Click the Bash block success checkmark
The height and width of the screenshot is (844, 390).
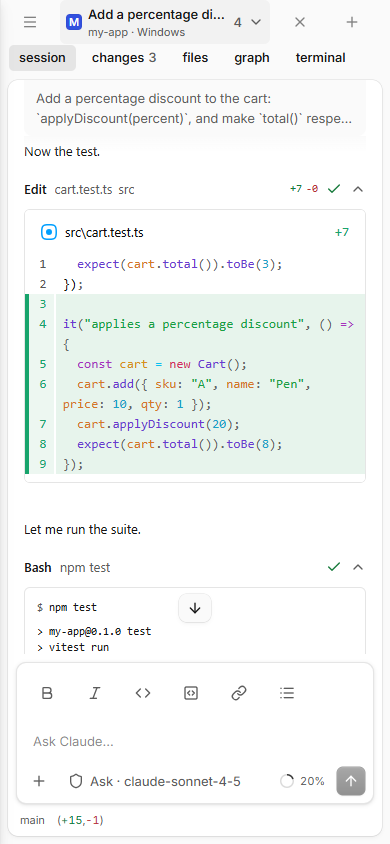pos(334,567)
